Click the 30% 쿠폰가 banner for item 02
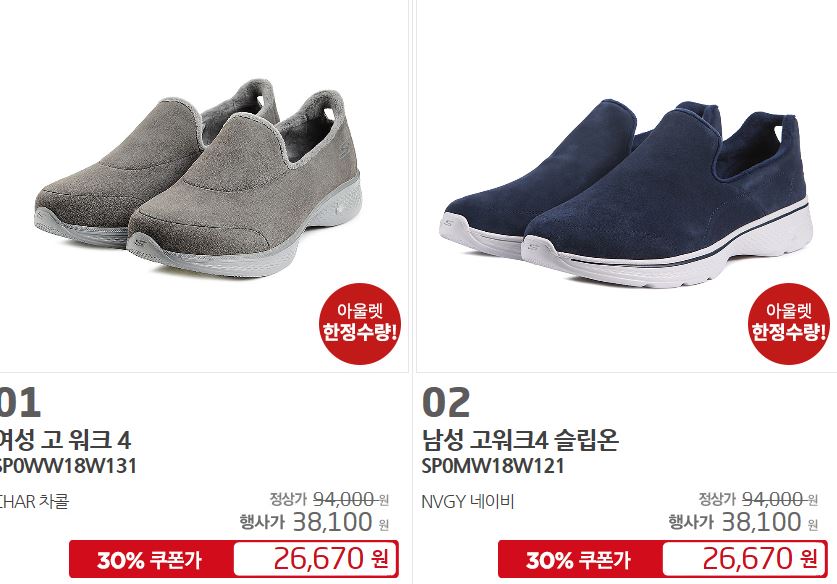 [x=579, y=560]
